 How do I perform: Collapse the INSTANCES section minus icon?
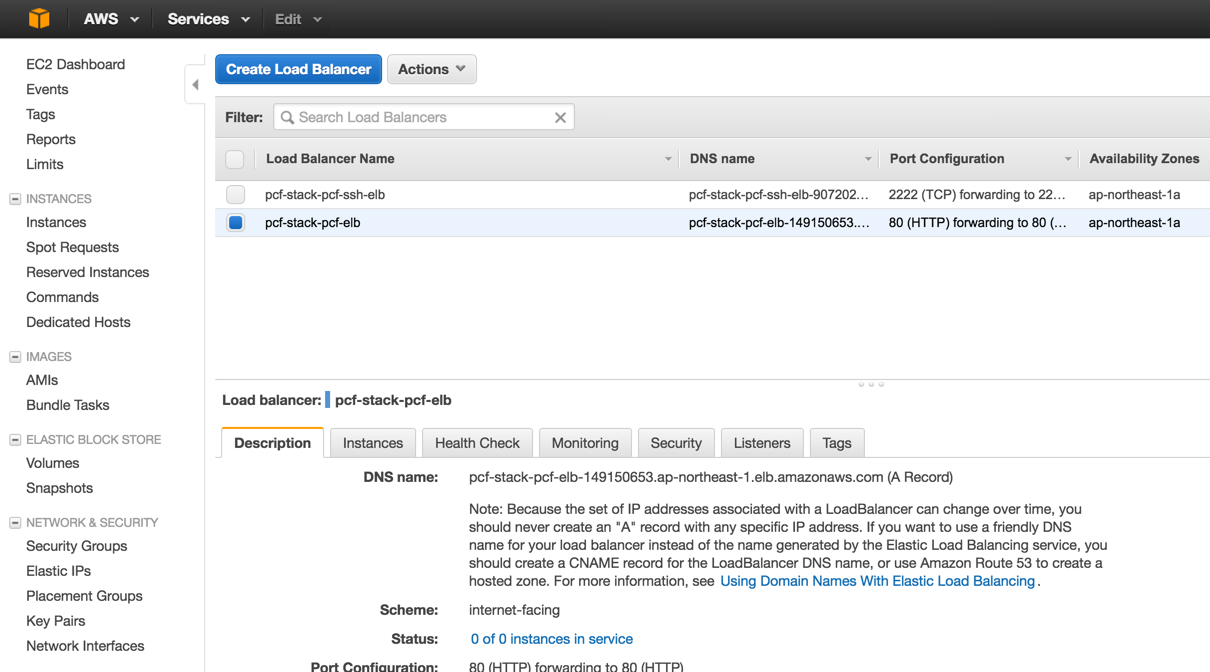[15, 199]
